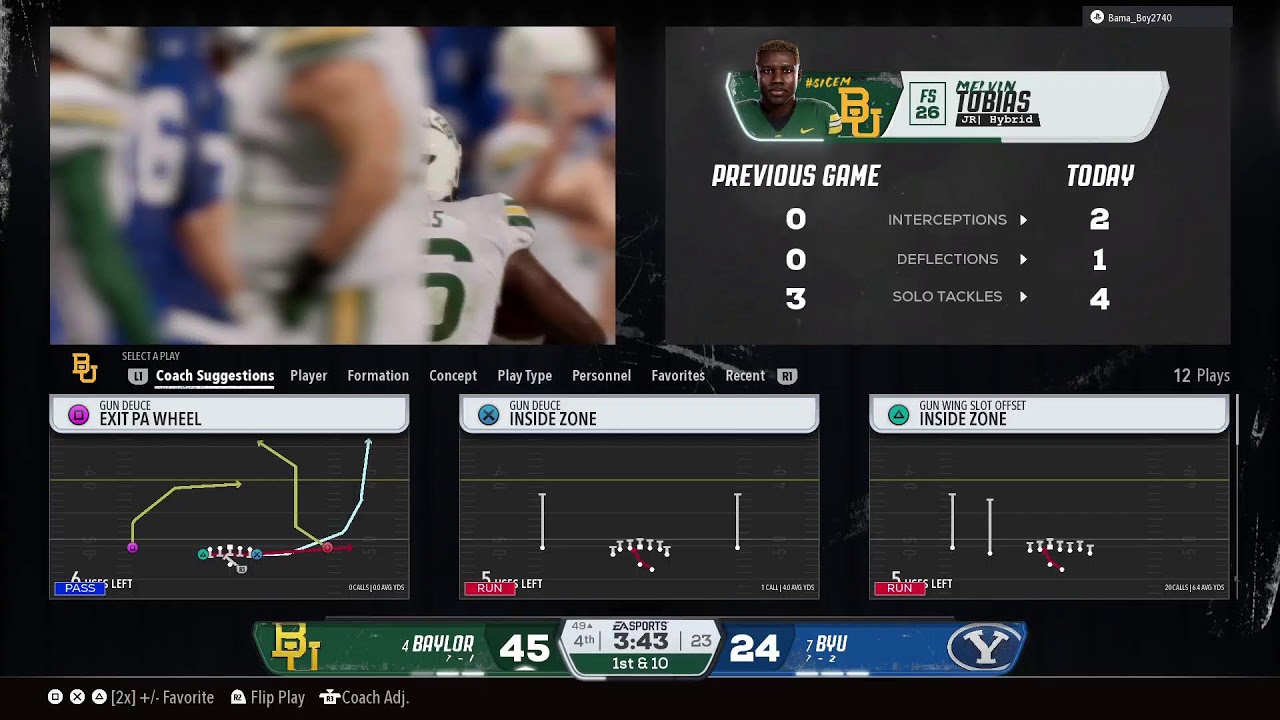Click the JR Hybrid player tag
The width and height of the screenshot is (1280, 720).
click(998, 120)
